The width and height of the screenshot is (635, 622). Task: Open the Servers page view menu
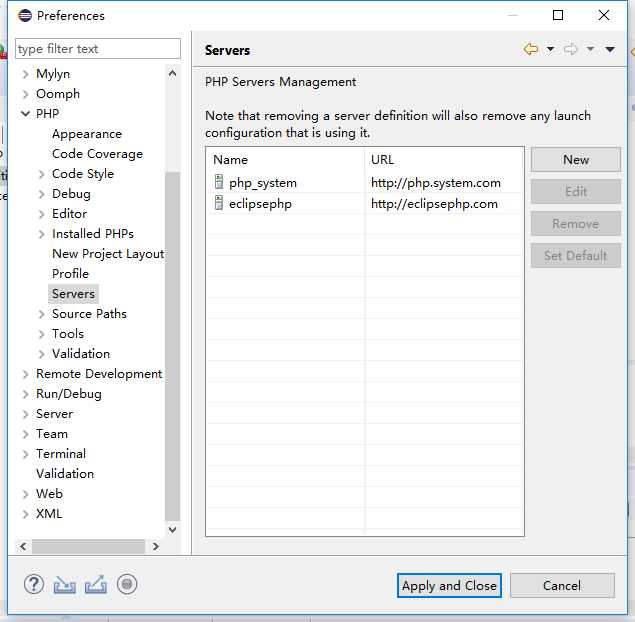pos(610,49)
